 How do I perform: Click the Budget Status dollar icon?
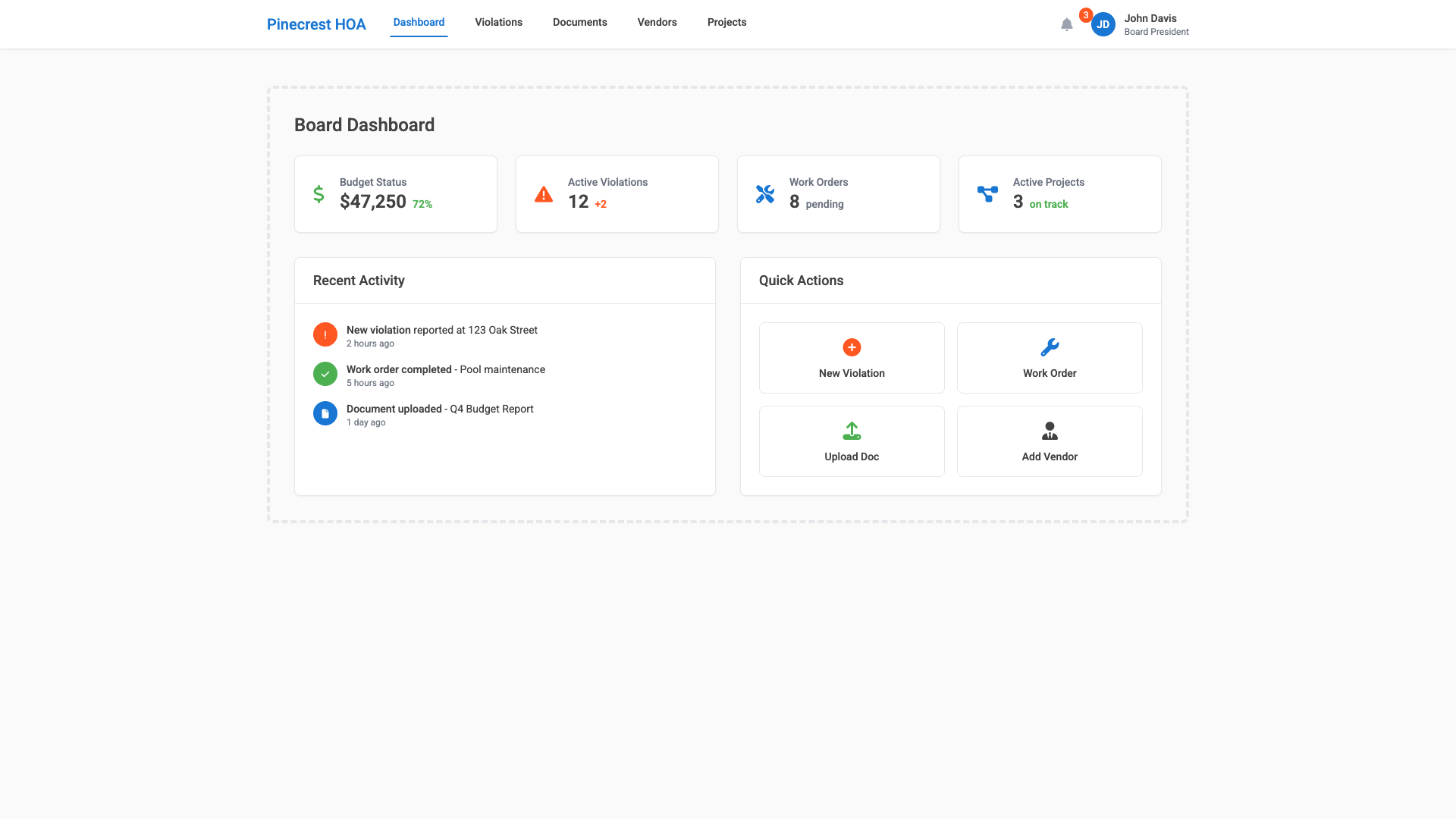(x=318, y=194)
